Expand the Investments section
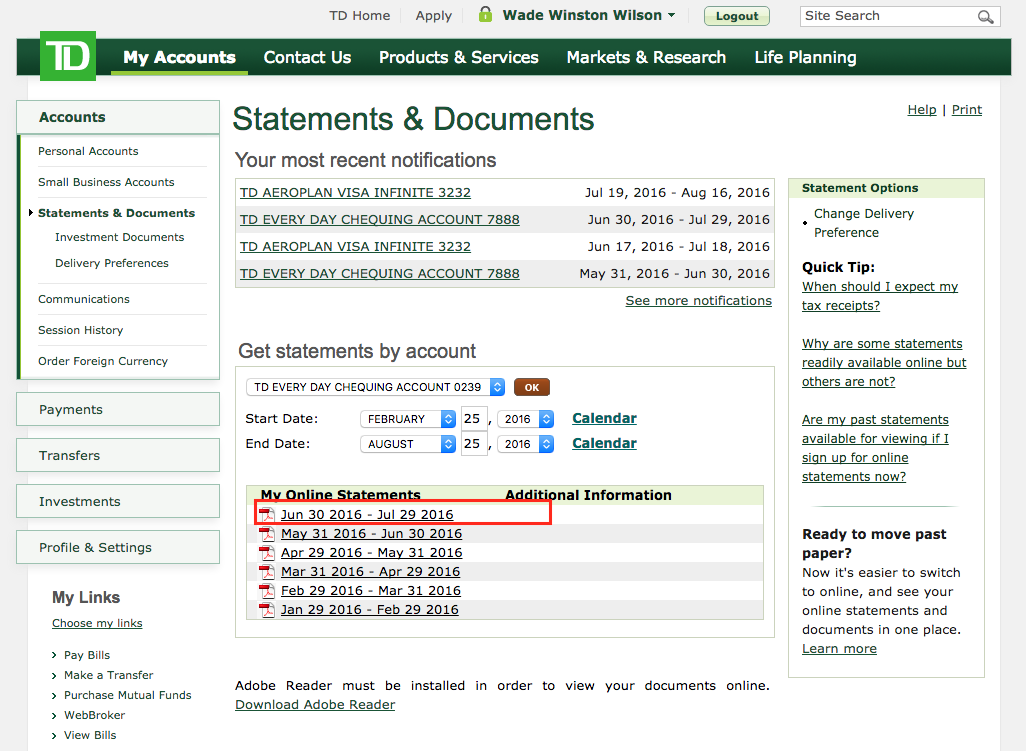The height and width of the screenshot is (751, 1026). click(118, 501)
